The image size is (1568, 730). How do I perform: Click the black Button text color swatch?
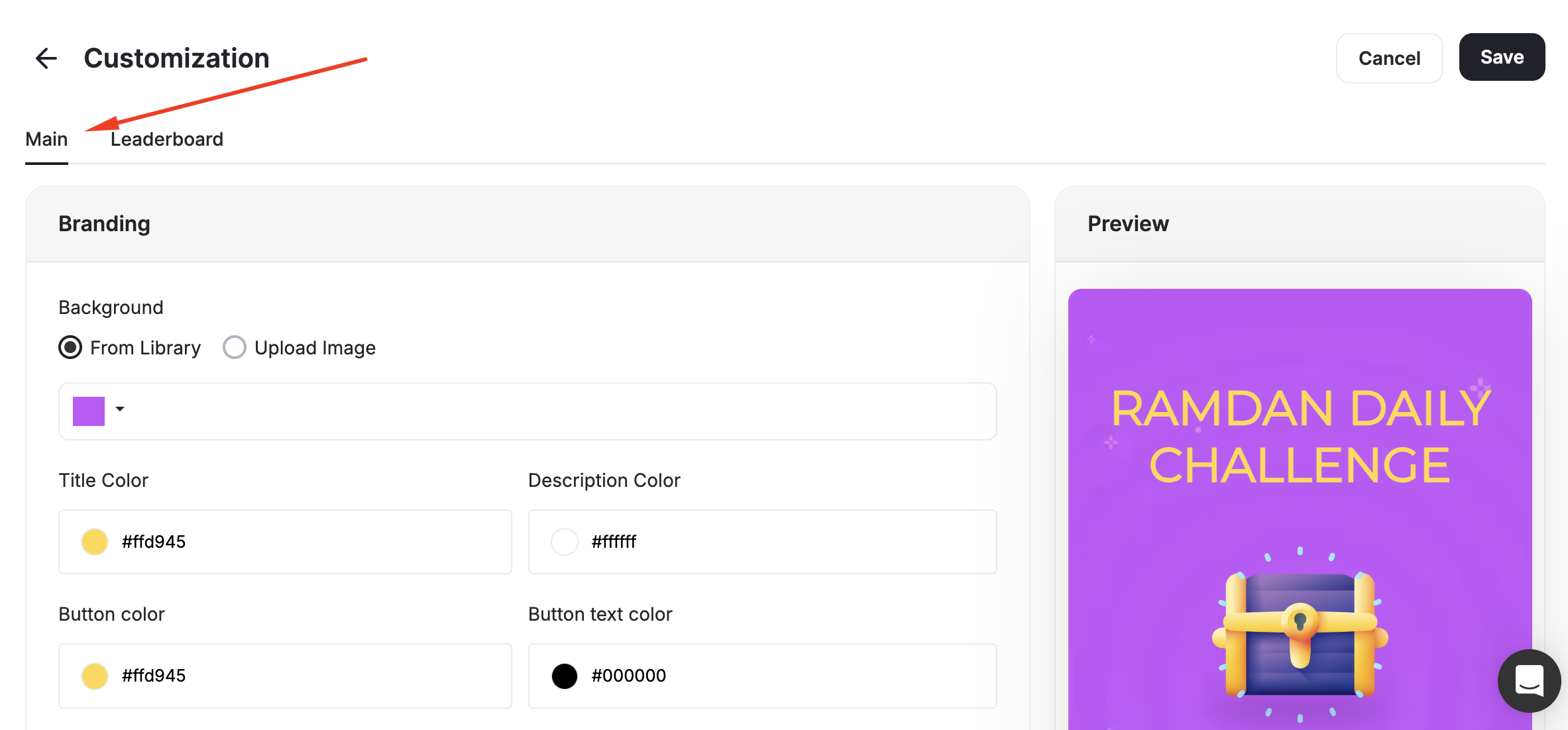(564, 676)
